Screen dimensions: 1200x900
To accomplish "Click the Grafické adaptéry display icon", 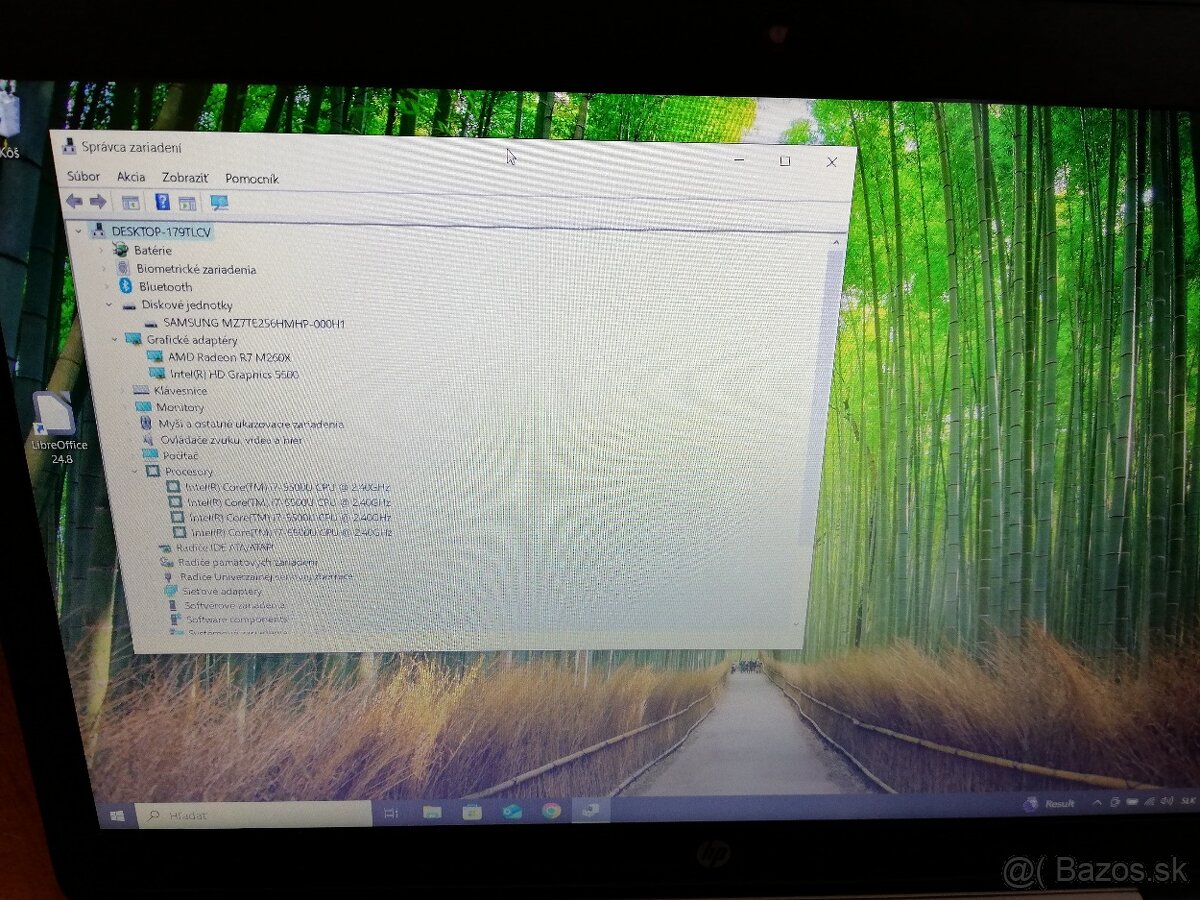I will pyautogui.click(x=133, y=339).
